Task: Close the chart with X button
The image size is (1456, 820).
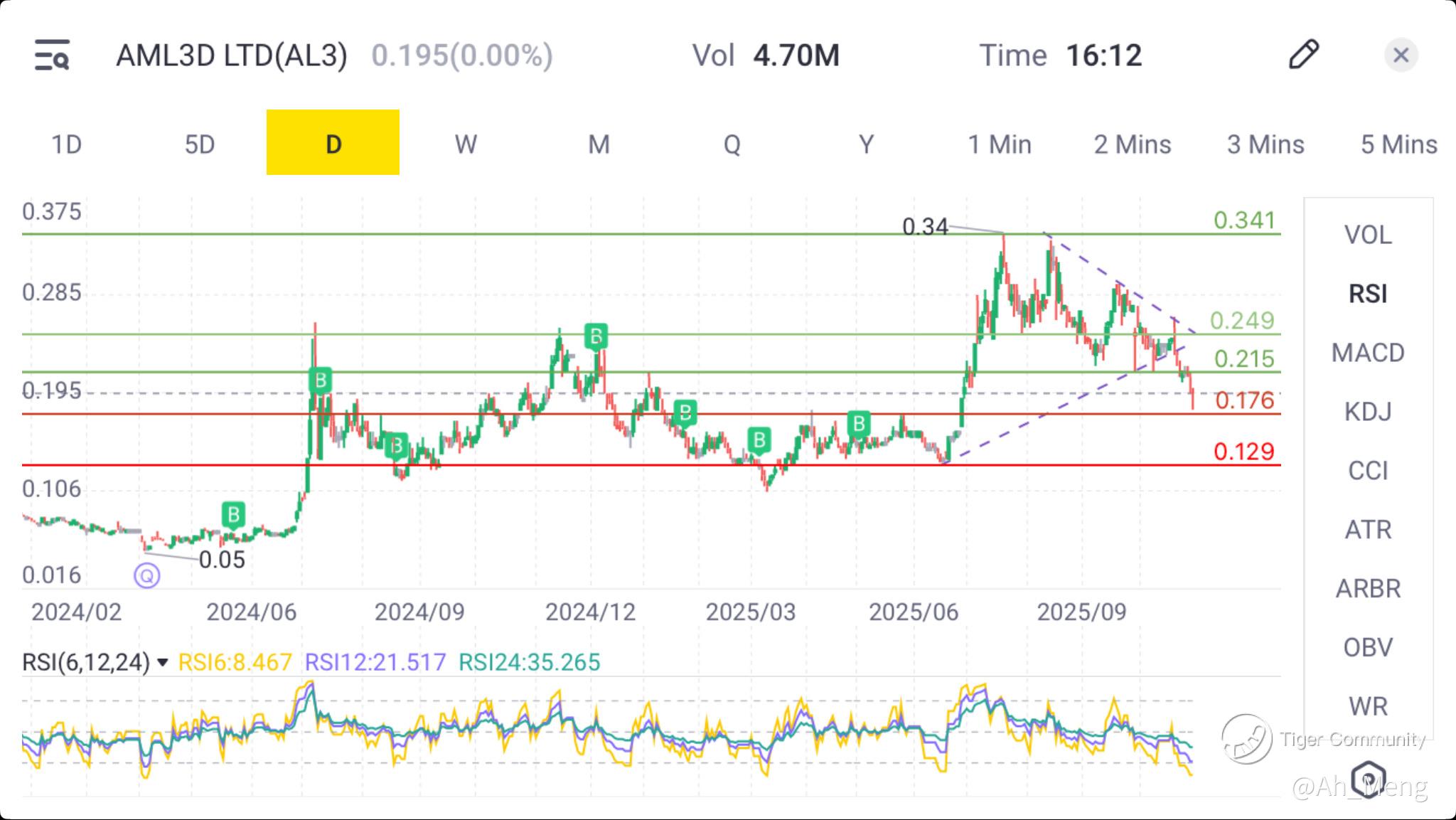Action: pyautogui.click(x=1401, y=55)
